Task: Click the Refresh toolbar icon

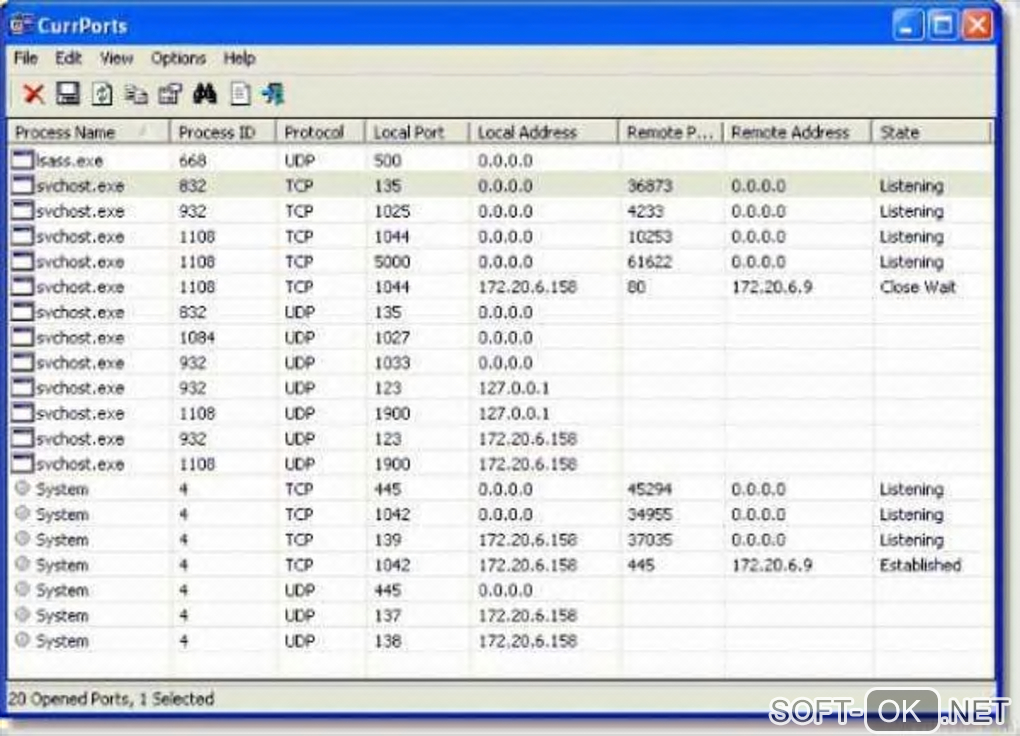Action: pos(101,94)
